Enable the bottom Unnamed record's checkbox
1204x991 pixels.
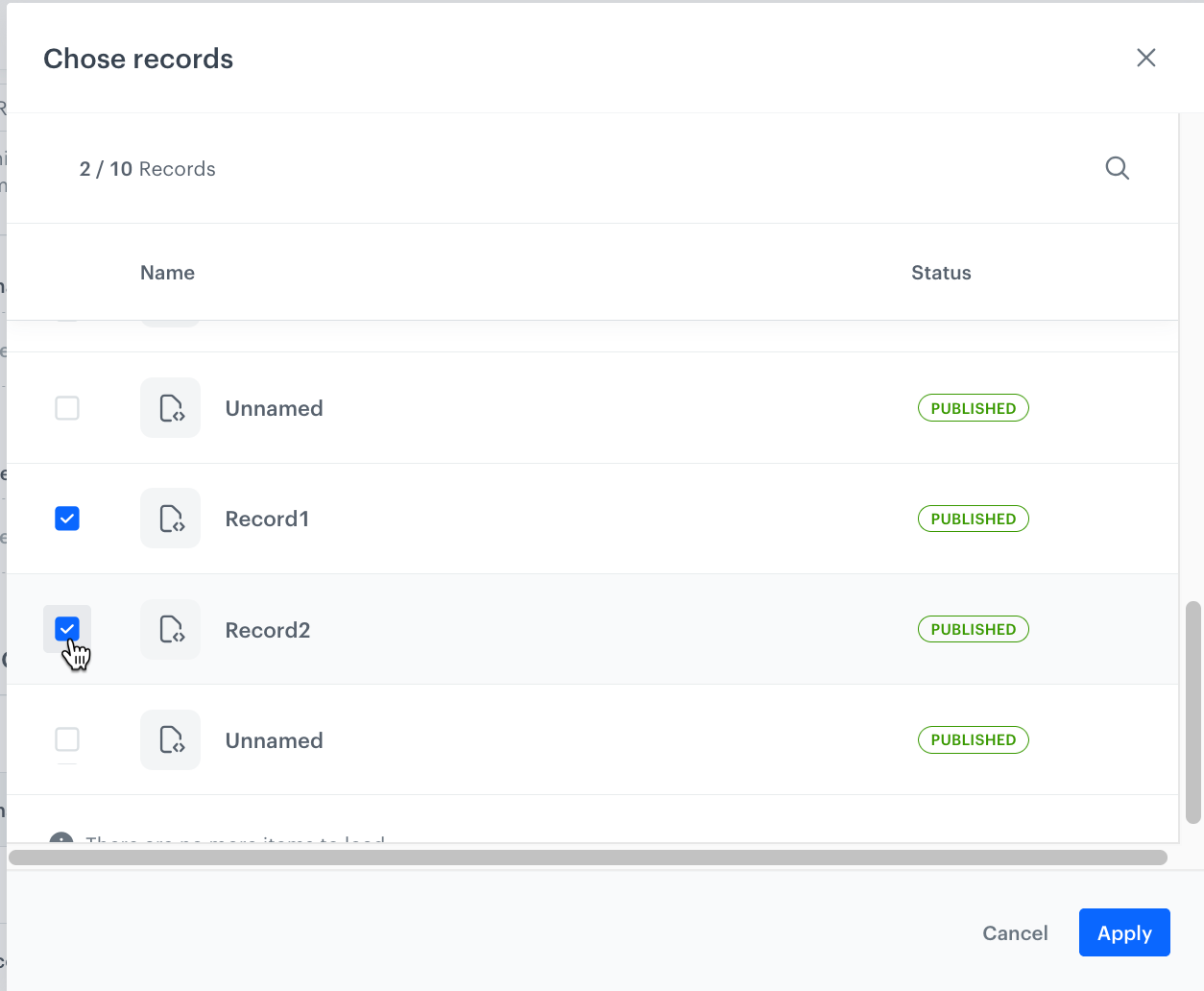click(67, 739)
